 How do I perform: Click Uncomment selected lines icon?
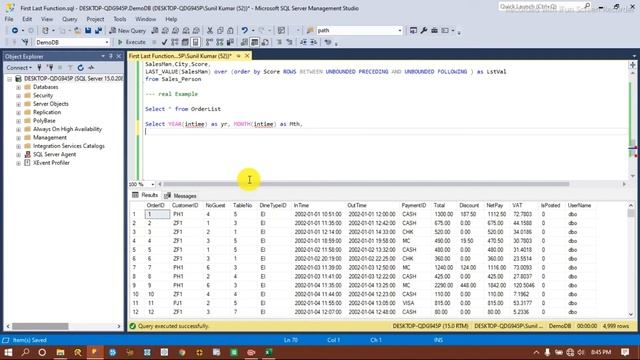[x=289, y=42]
